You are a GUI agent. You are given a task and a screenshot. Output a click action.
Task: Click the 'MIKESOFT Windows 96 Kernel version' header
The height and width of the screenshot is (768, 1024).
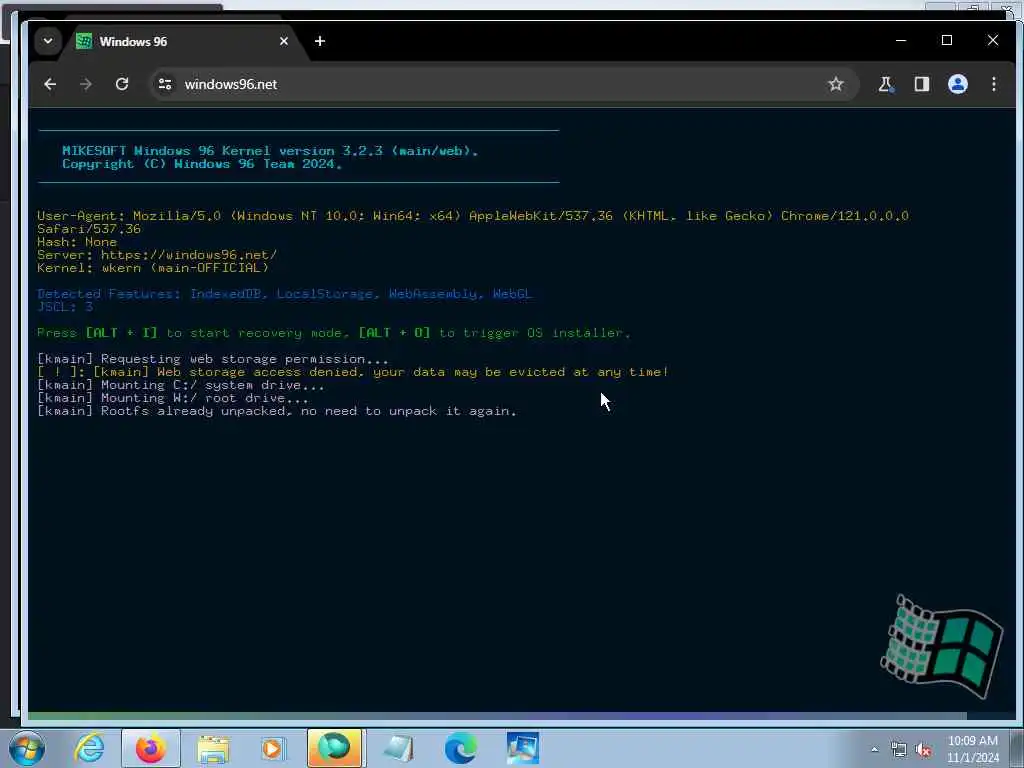270,151
